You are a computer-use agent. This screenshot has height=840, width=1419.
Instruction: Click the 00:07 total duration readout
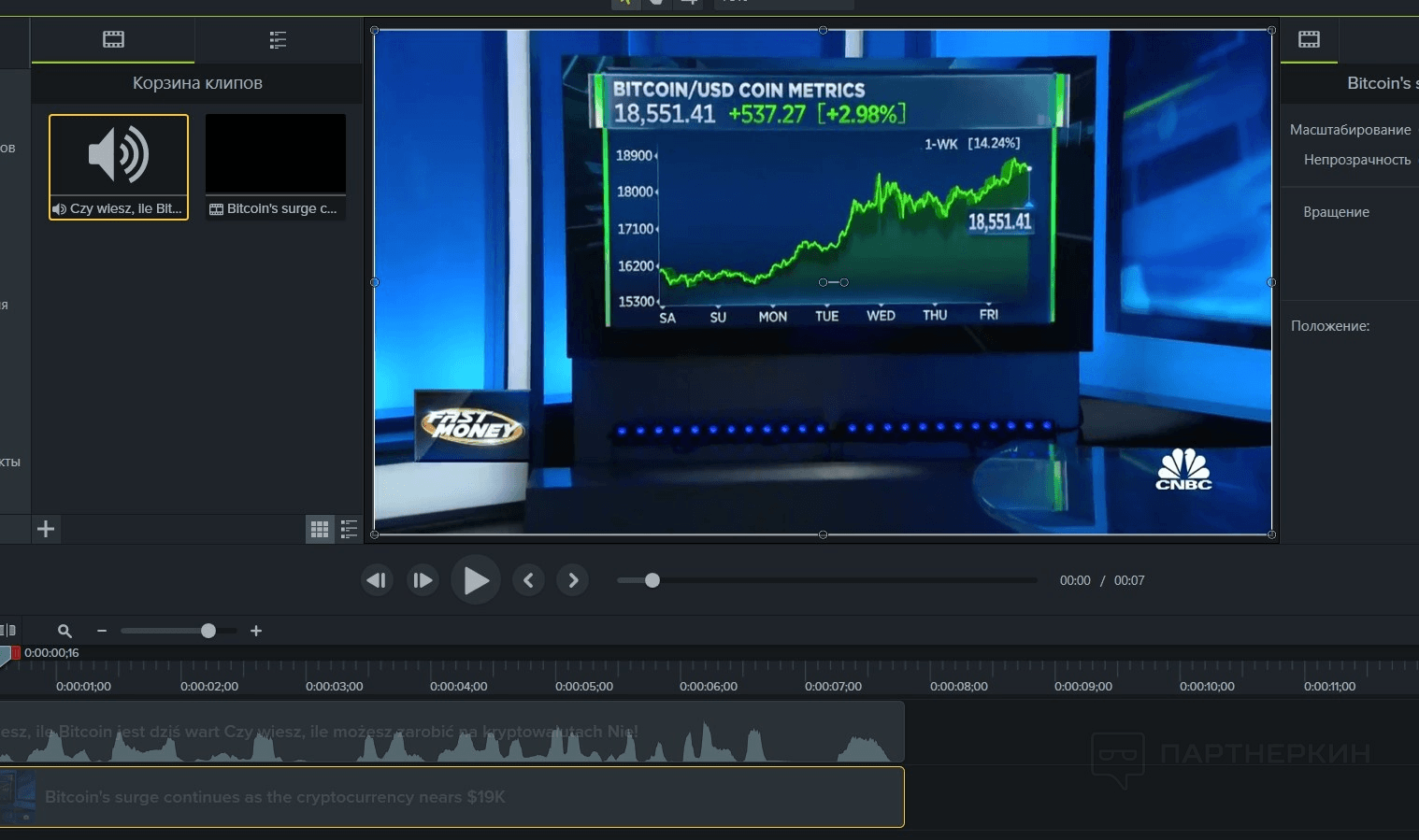[1129, 580]
